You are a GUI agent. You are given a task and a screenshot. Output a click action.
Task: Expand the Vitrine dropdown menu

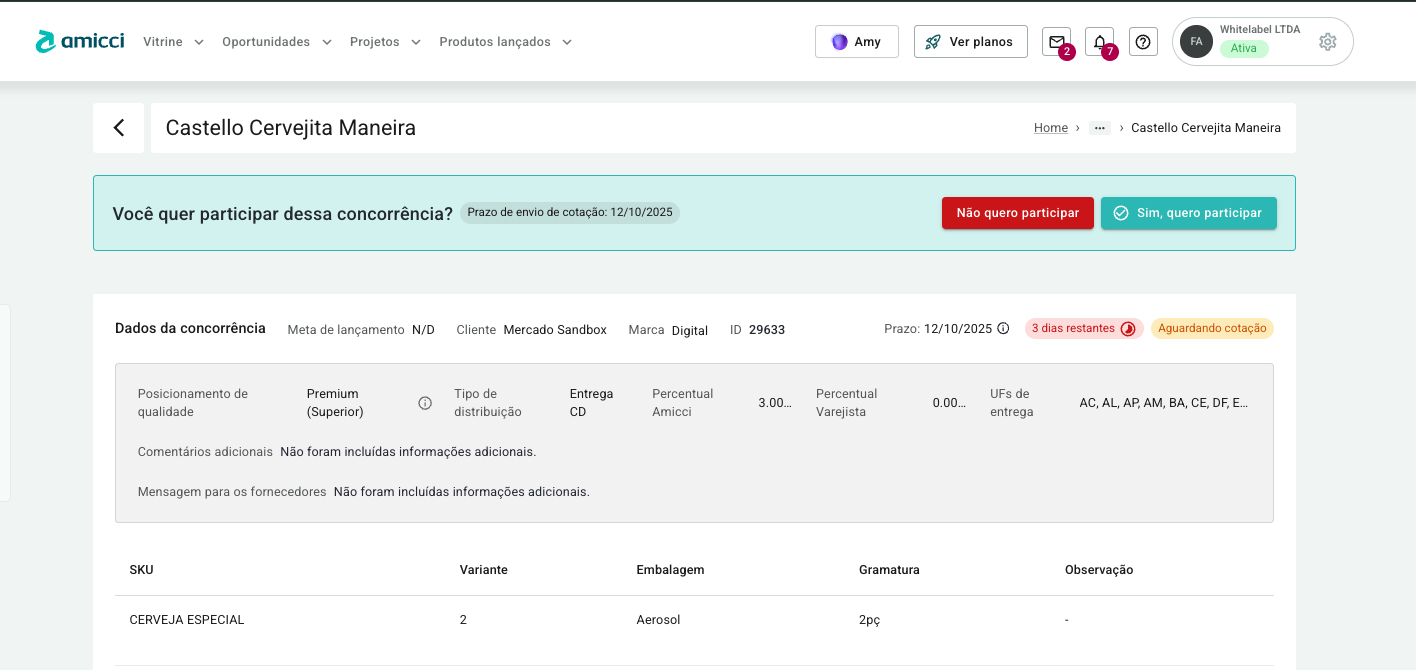pyautogui.click(x=173, y=42)
